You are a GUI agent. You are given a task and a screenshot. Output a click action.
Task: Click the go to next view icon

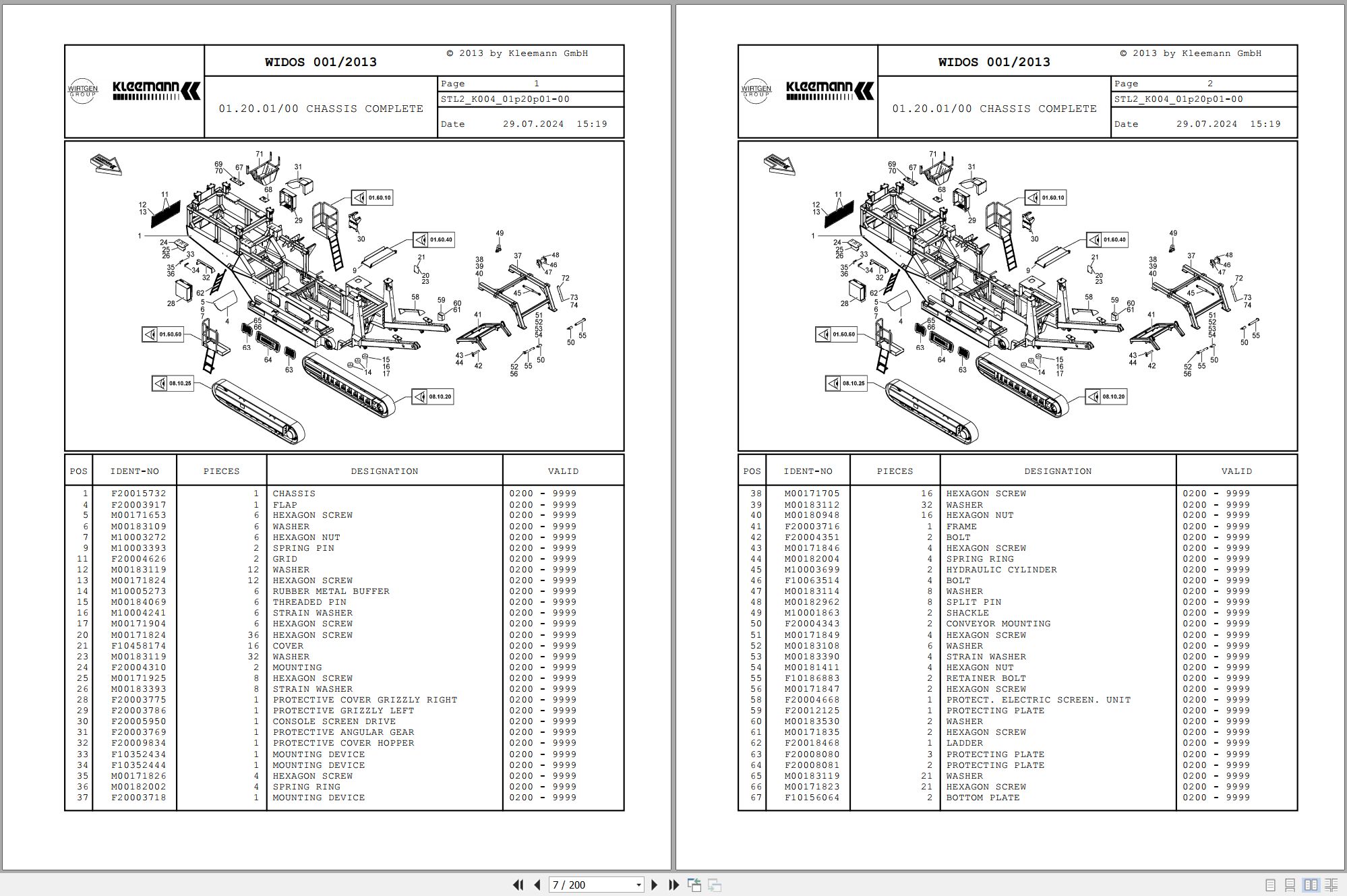715,885
